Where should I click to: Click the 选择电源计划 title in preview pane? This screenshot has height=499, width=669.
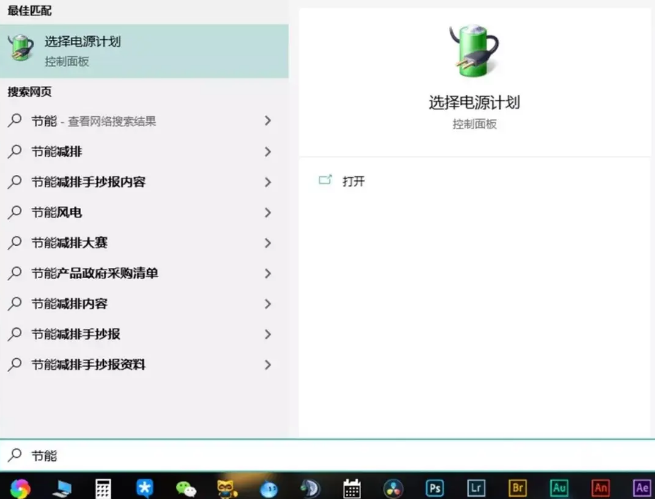point(474,102)
